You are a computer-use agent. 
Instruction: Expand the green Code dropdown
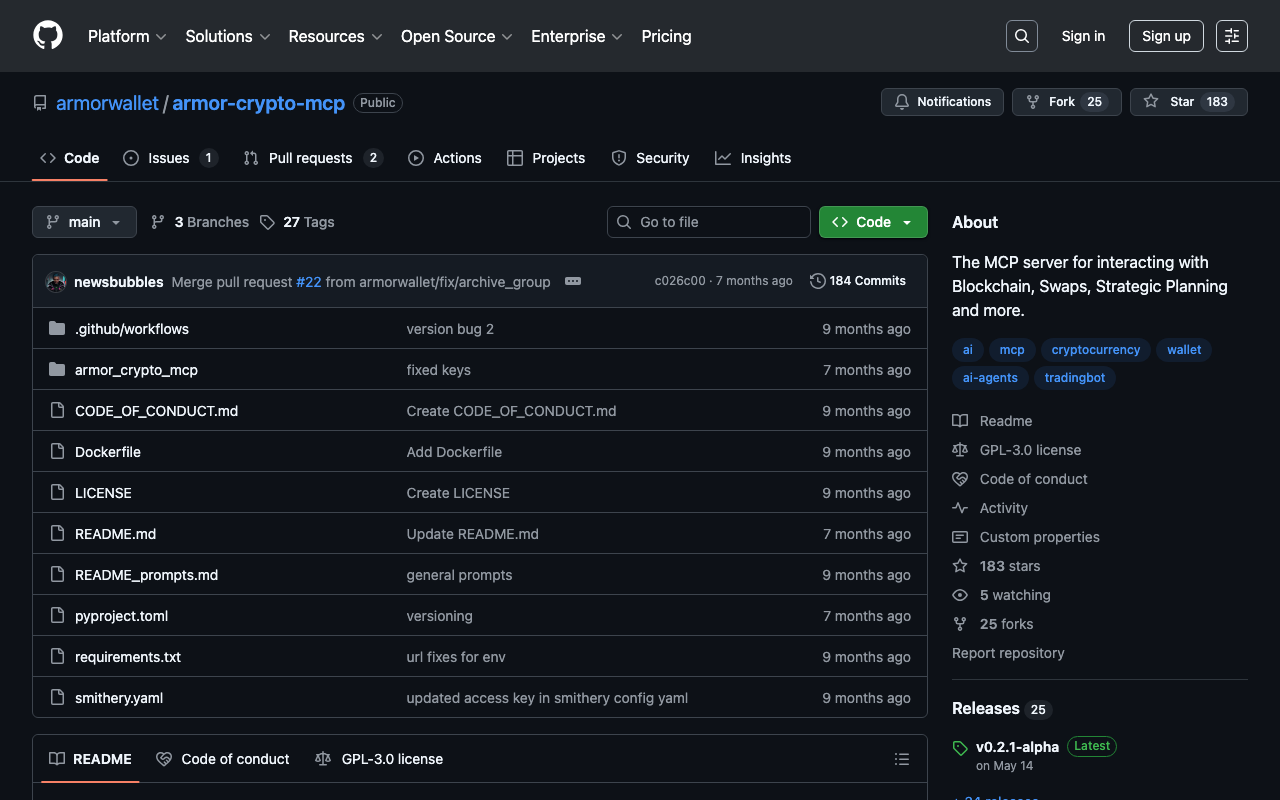(872, 222)
